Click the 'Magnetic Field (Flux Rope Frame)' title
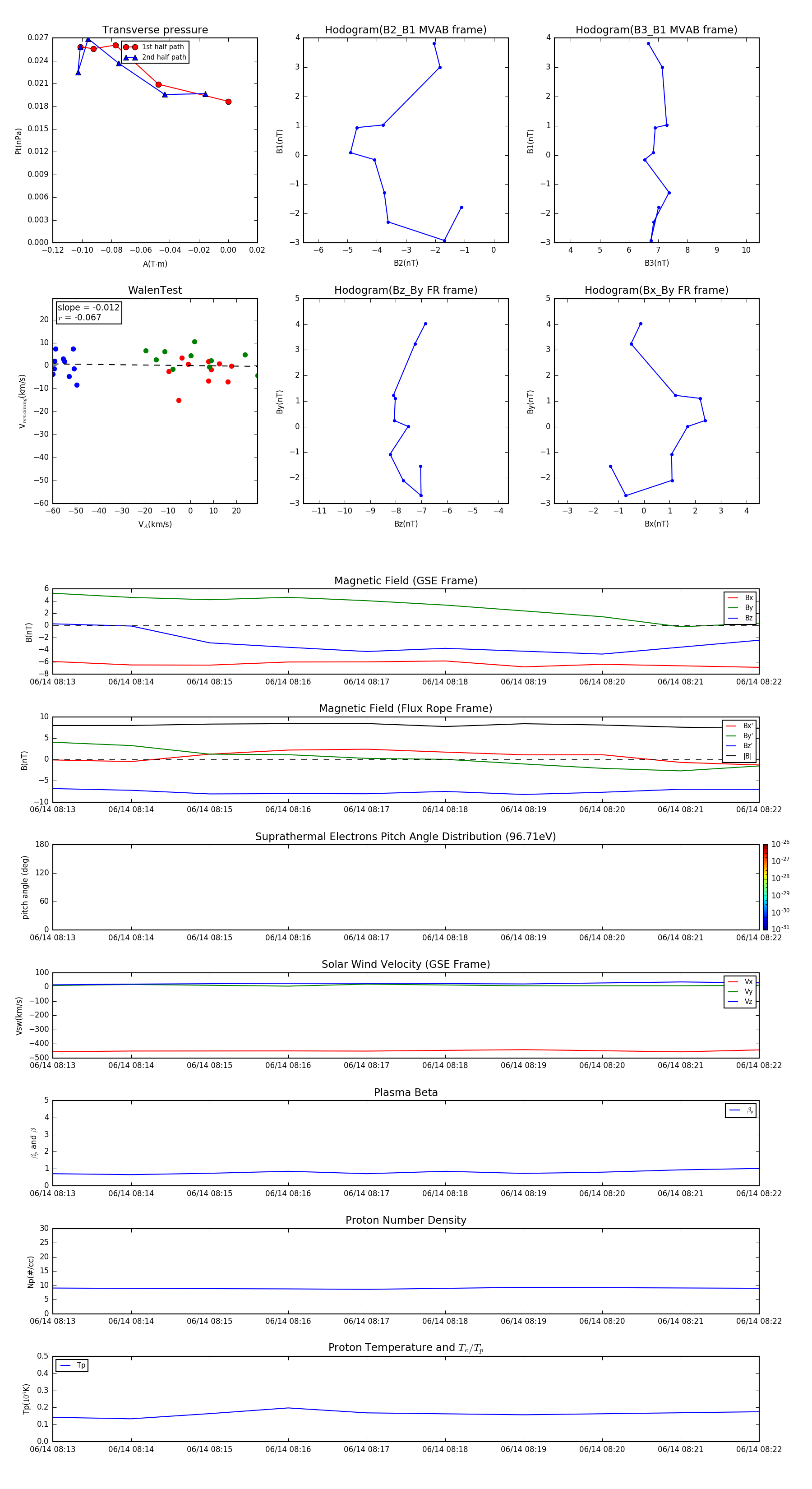The image size is (812, 1489). (x=406, y=709)
